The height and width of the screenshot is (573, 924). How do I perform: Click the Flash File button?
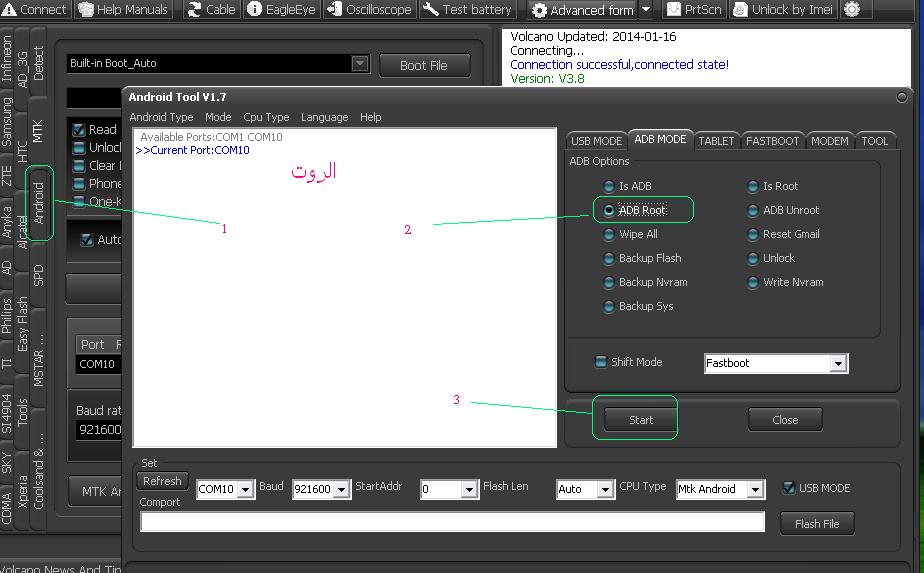coord(817,524)
